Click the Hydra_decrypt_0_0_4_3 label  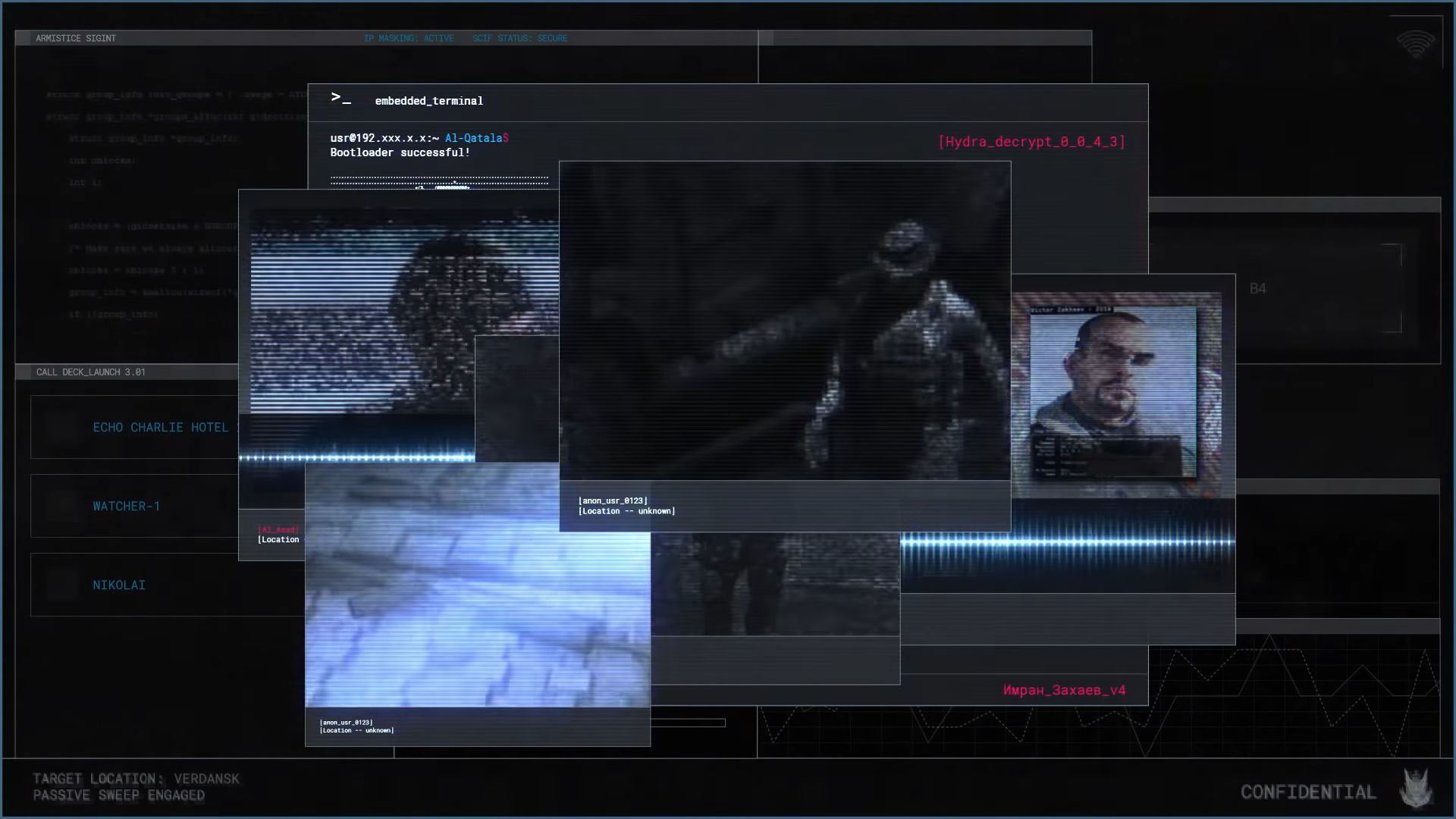point(1031,142)
